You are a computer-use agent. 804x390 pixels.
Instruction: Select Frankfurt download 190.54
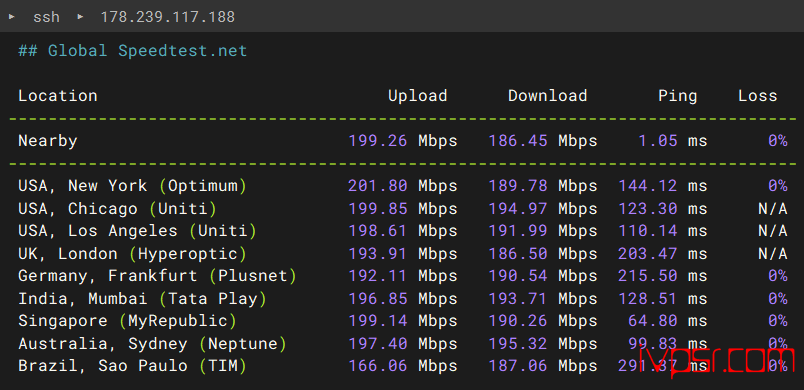pos(518,276)
